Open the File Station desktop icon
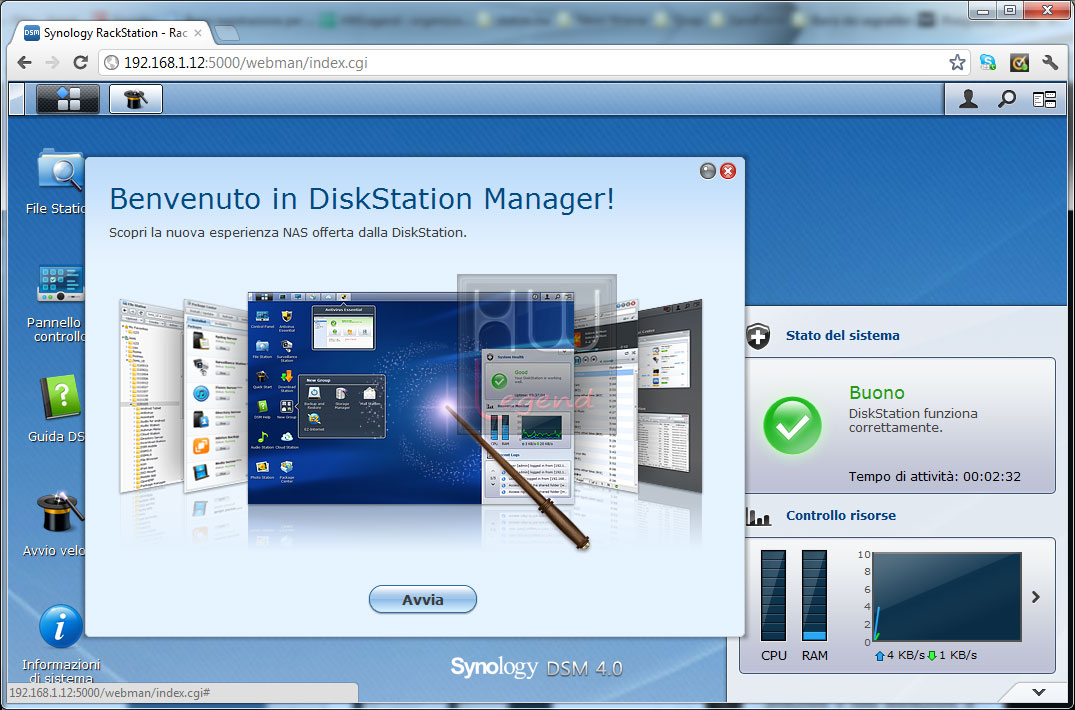The image size is (1075, 710). [60, 182]
